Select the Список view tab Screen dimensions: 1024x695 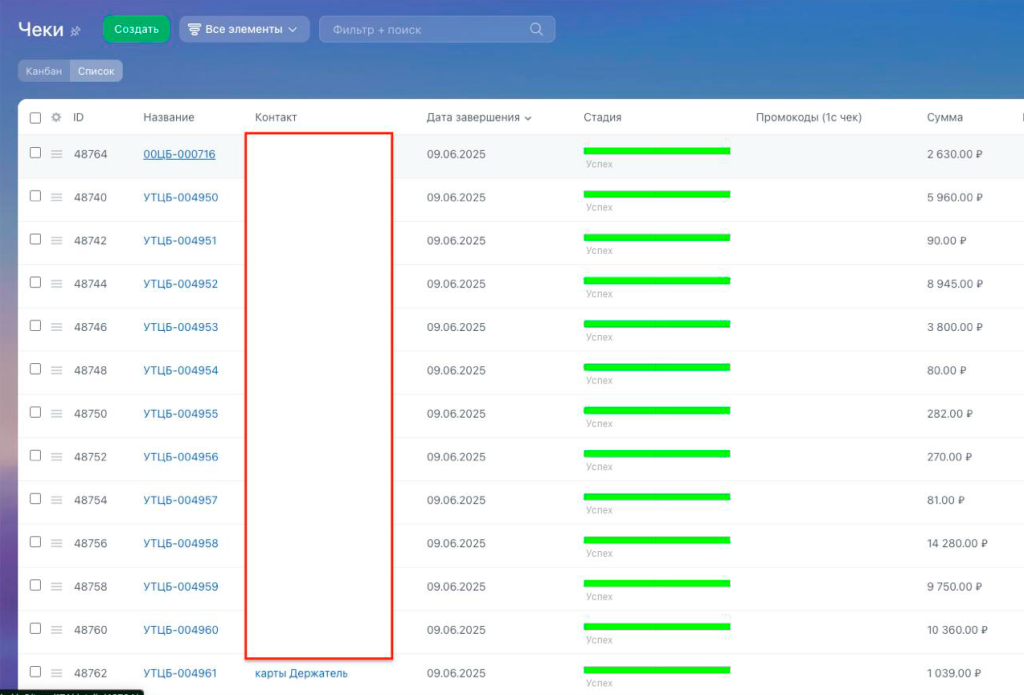click(x=97, y=71)
